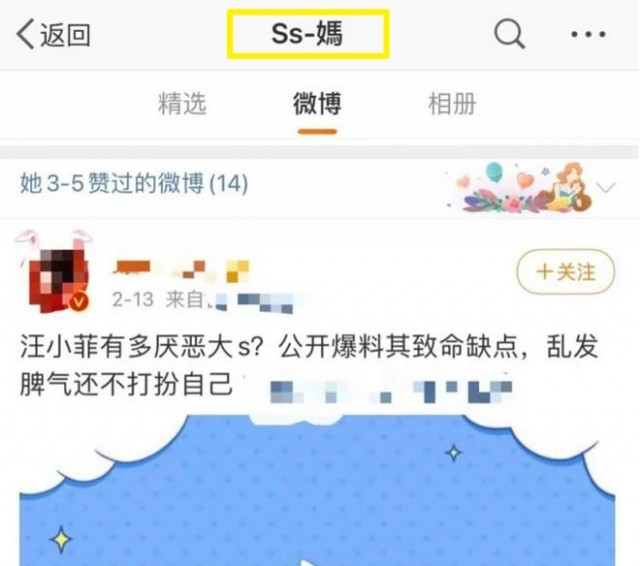Viewport: 640px width, 566px height.
Task: Tap the green sparkle star on video
Action: click(61, 539)
